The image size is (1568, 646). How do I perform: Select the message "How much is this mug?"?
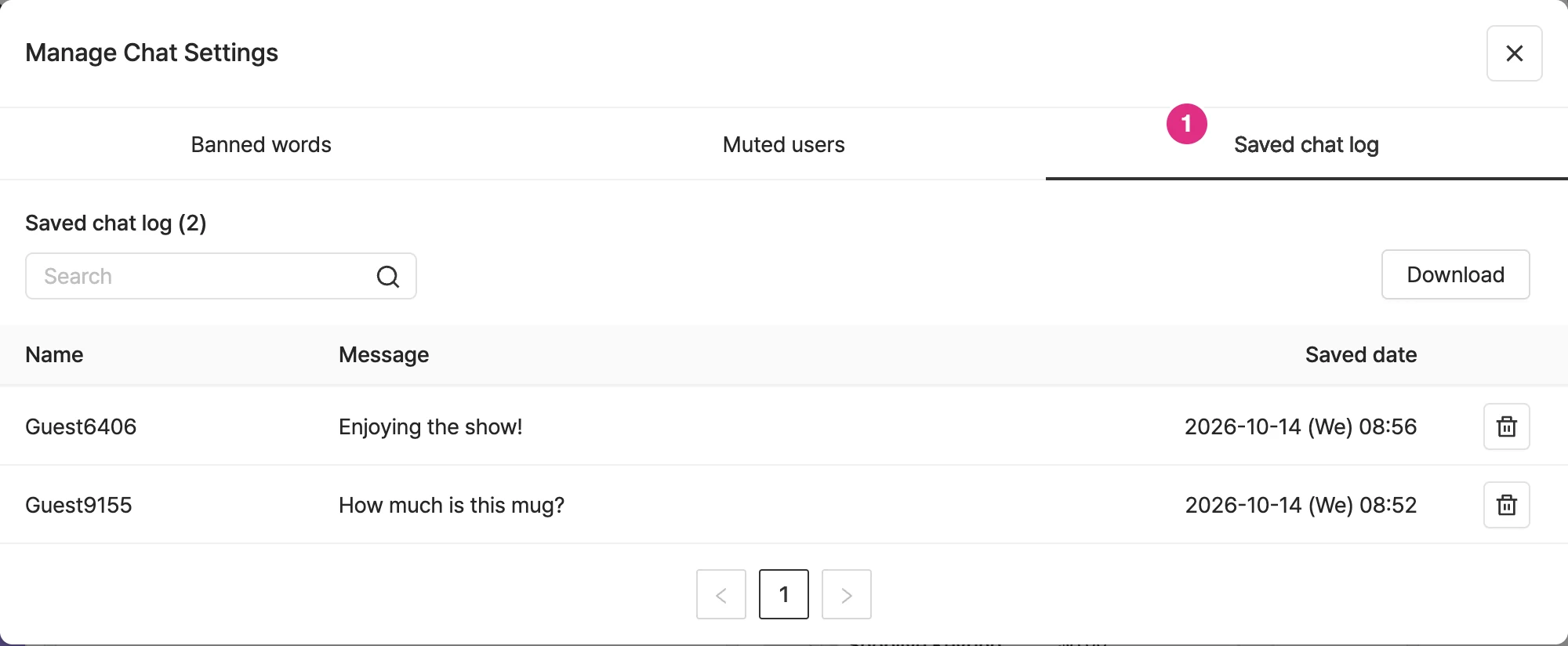pos(452,505)
